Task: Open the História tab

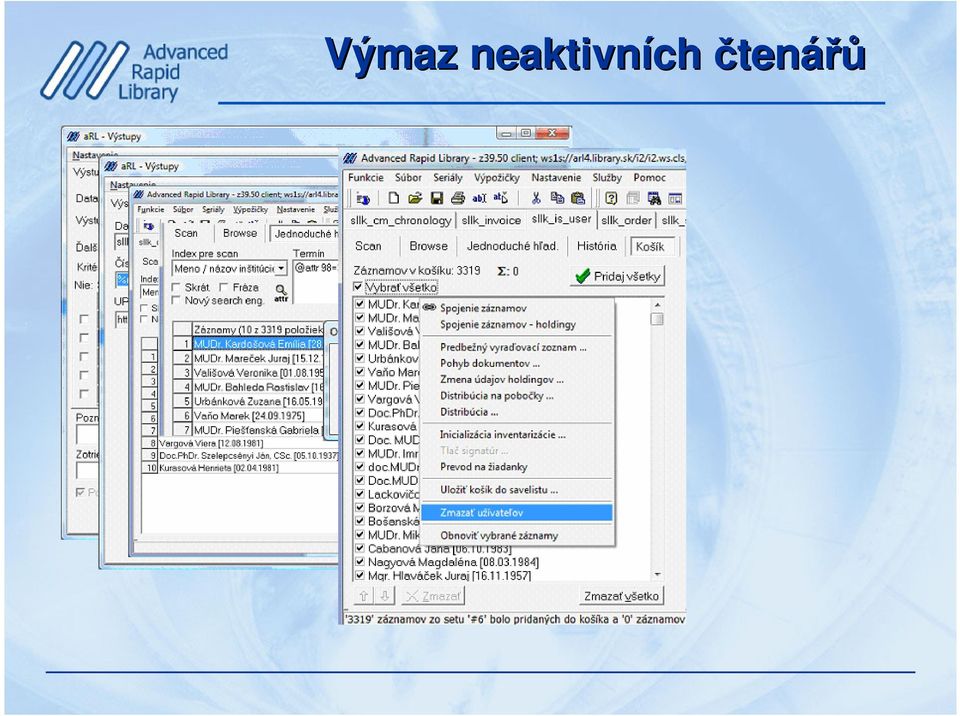Action: click(x=596, y=246)
